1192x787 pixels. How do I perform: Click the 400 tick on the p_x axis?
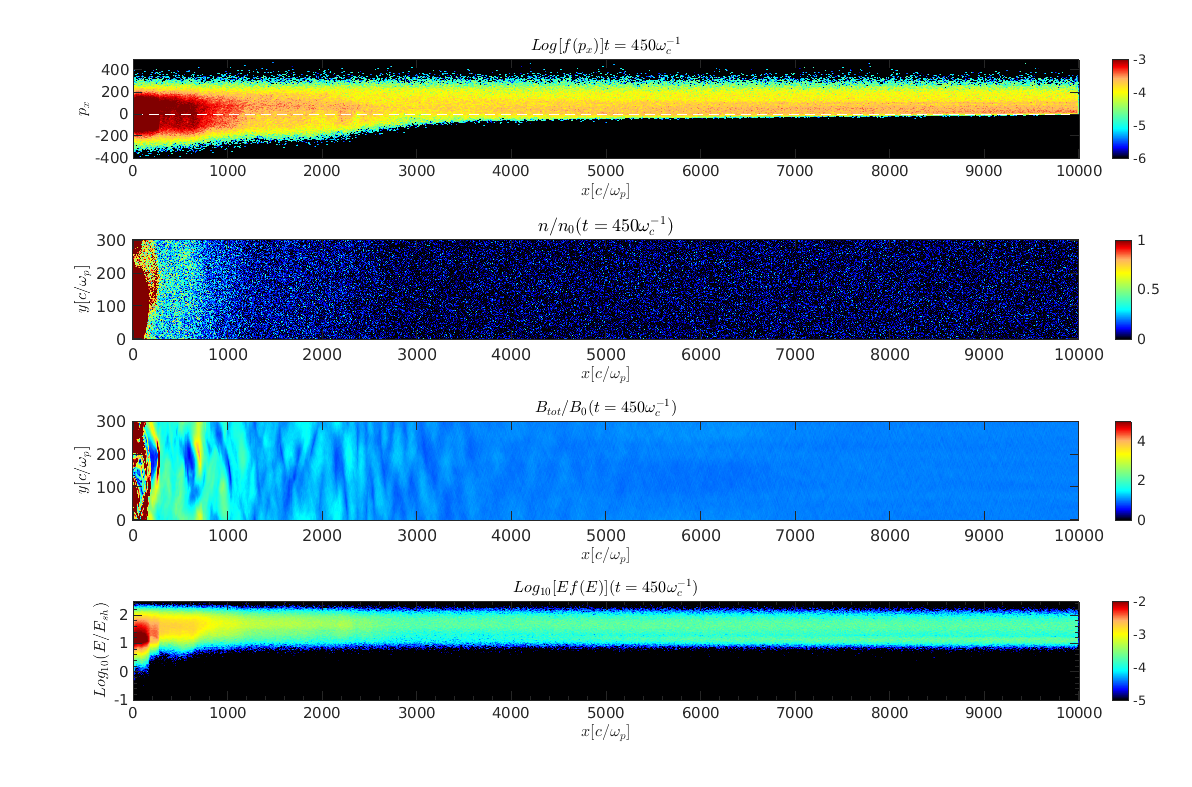click(115, 70)
